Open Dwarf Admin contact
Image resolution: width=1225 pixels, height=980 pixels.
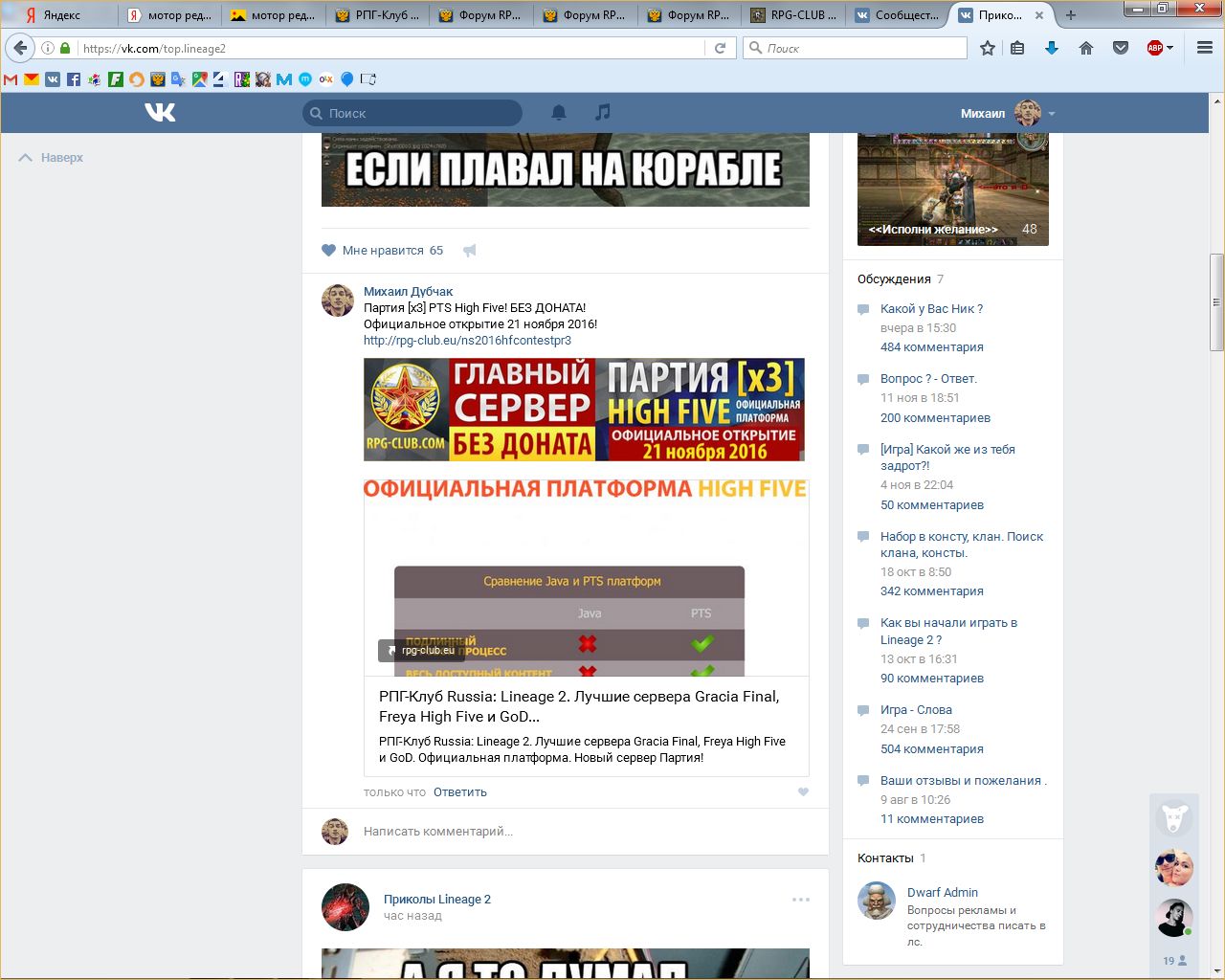point(943,893)
